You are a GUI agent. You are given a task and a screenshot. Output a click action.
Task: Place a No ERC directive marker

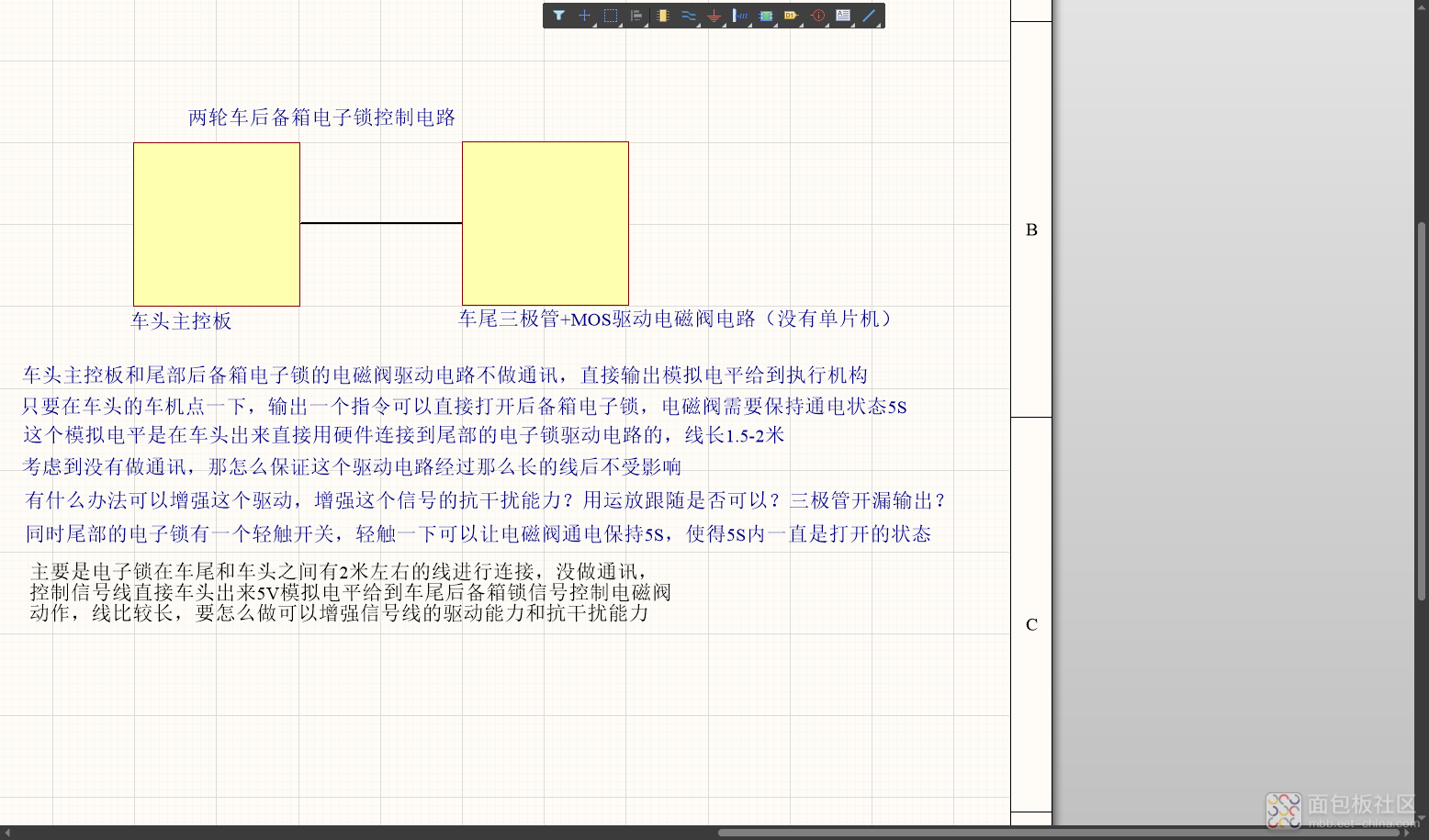[816, 15]
